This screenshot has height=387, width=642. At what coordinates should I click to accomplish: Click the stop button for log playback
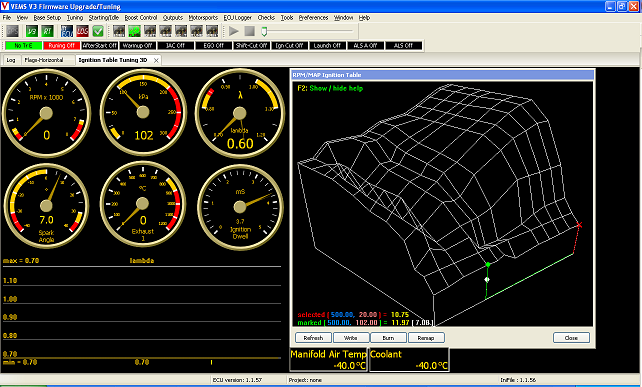click(249, 31)
